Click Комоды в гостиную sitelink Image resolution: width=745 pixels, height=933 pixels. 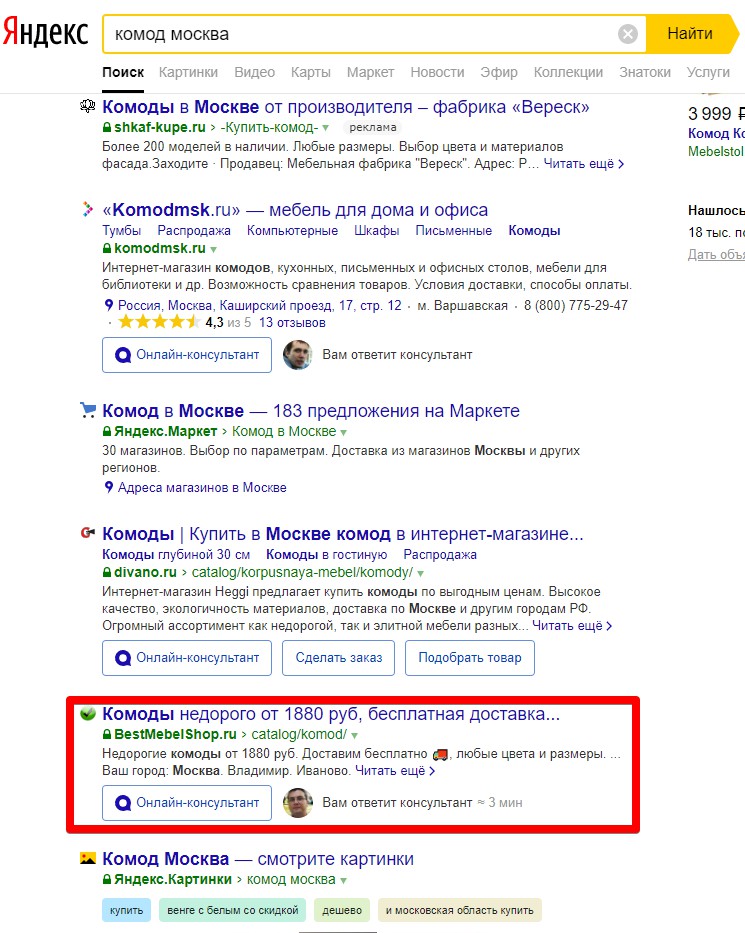pyautogui.click(x=326, y=554)
